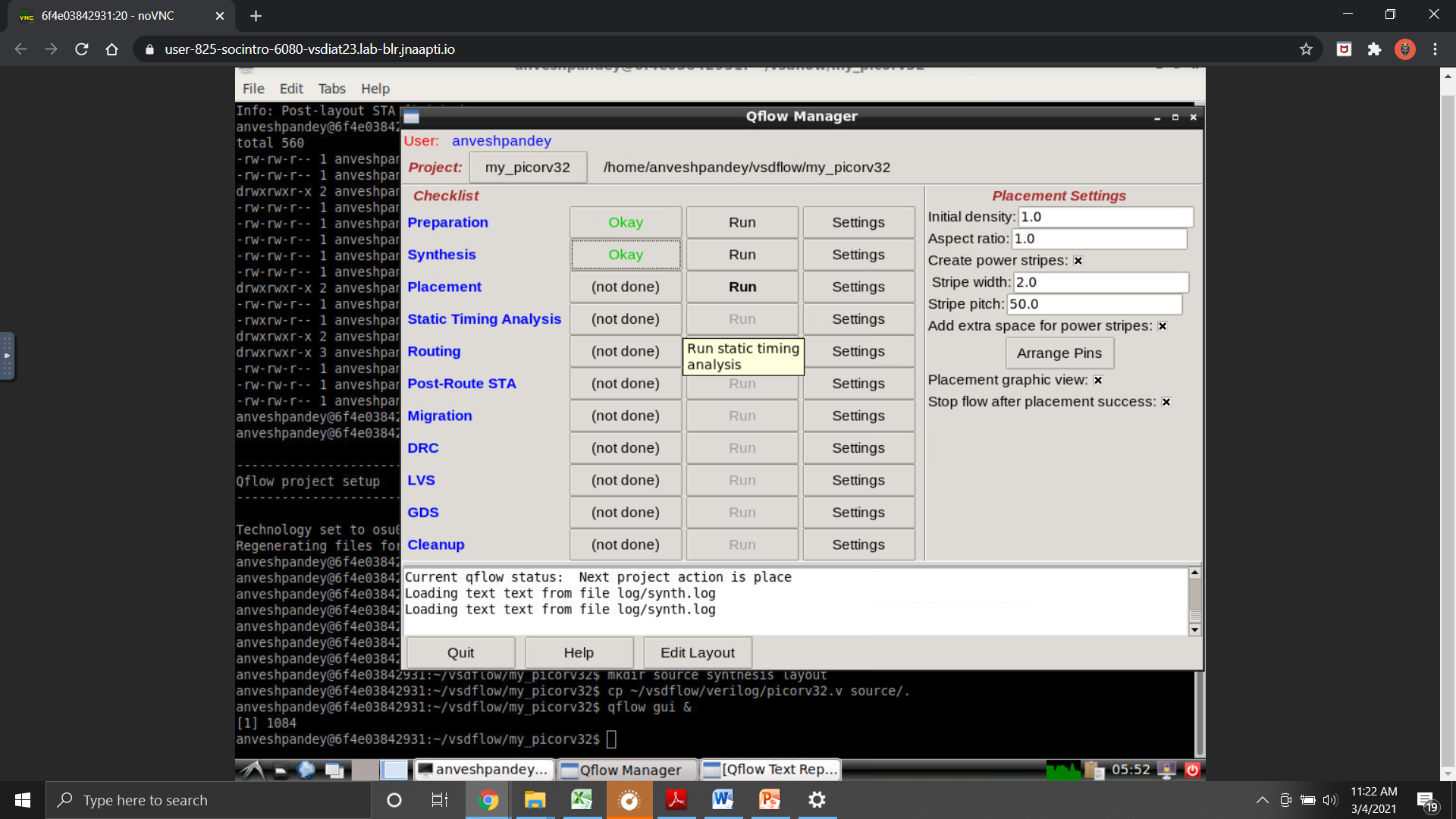The width and height of the screenshot is (1456, 819).
Task: Open Excel from the taskbar
Action: tap(582, 800)
